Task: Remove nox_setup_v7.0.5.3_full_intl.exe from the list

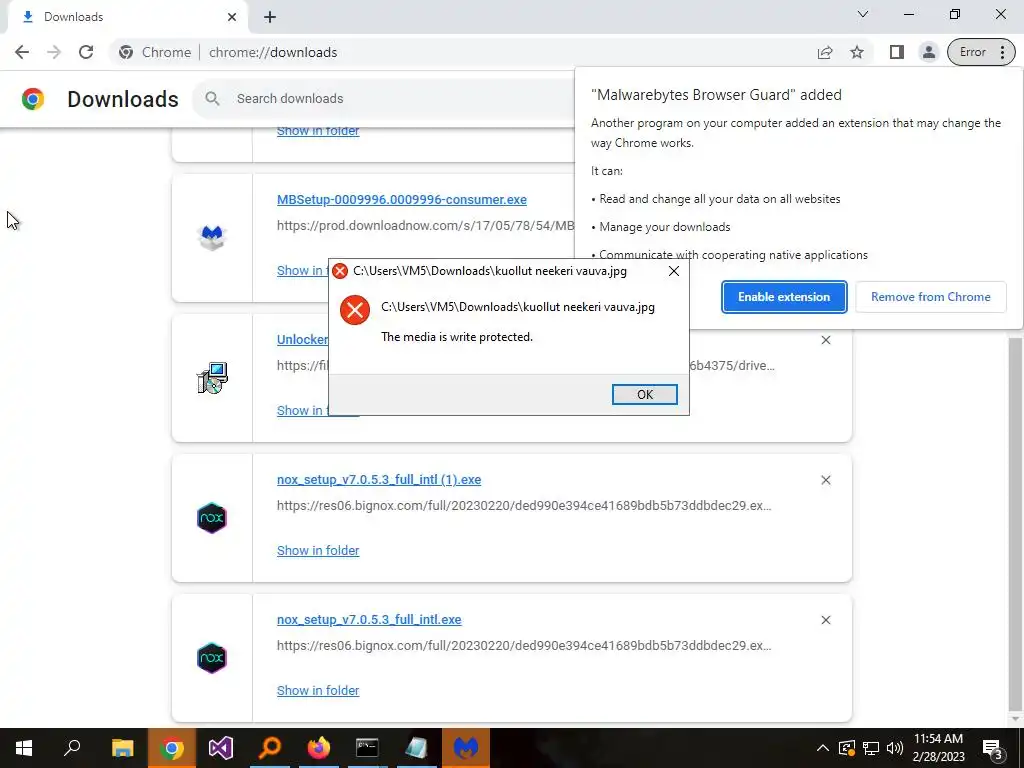Action: pos(825,620)
